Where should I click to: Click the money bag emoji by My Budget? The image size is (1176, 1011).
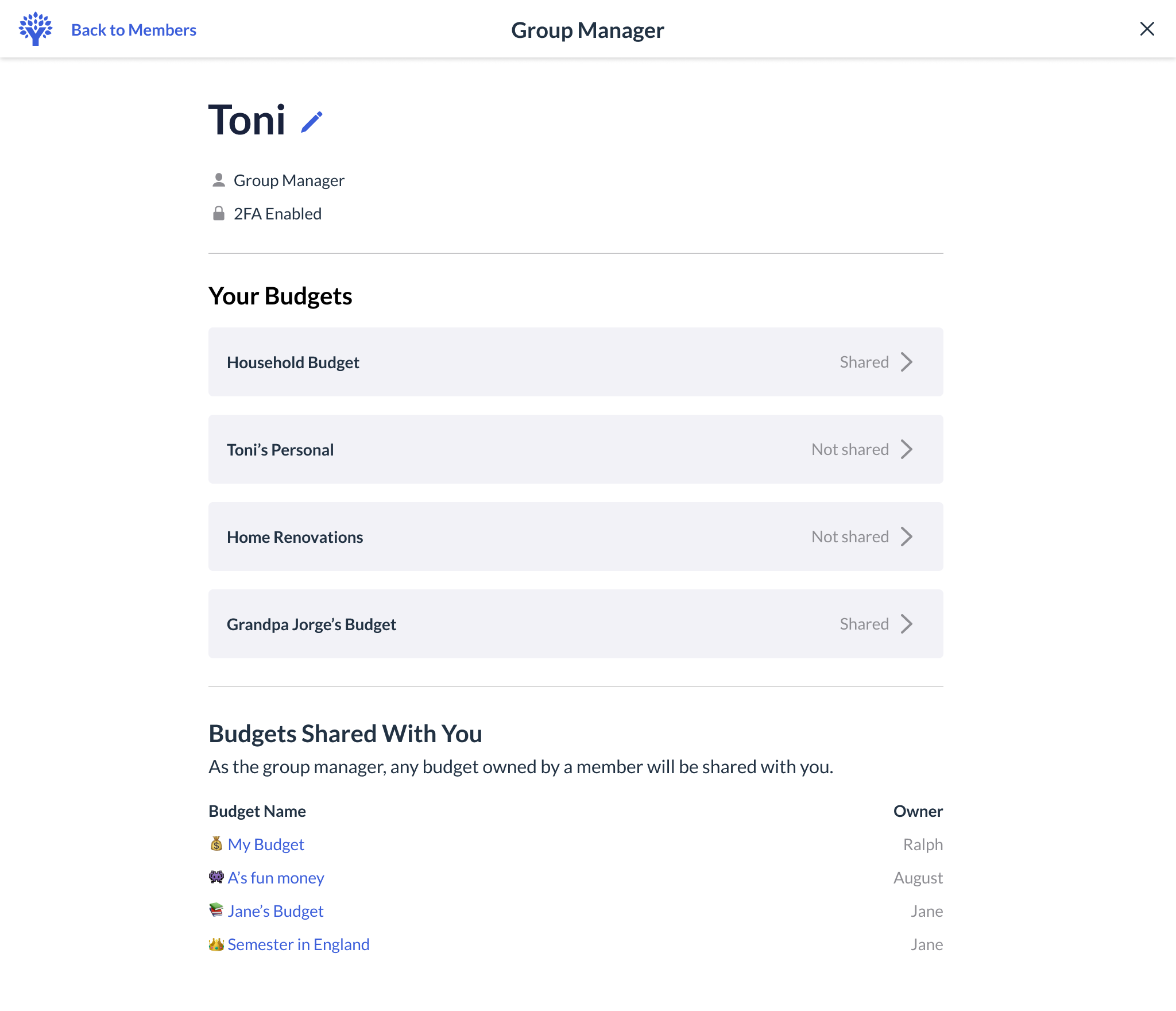[x=216, y=844]
